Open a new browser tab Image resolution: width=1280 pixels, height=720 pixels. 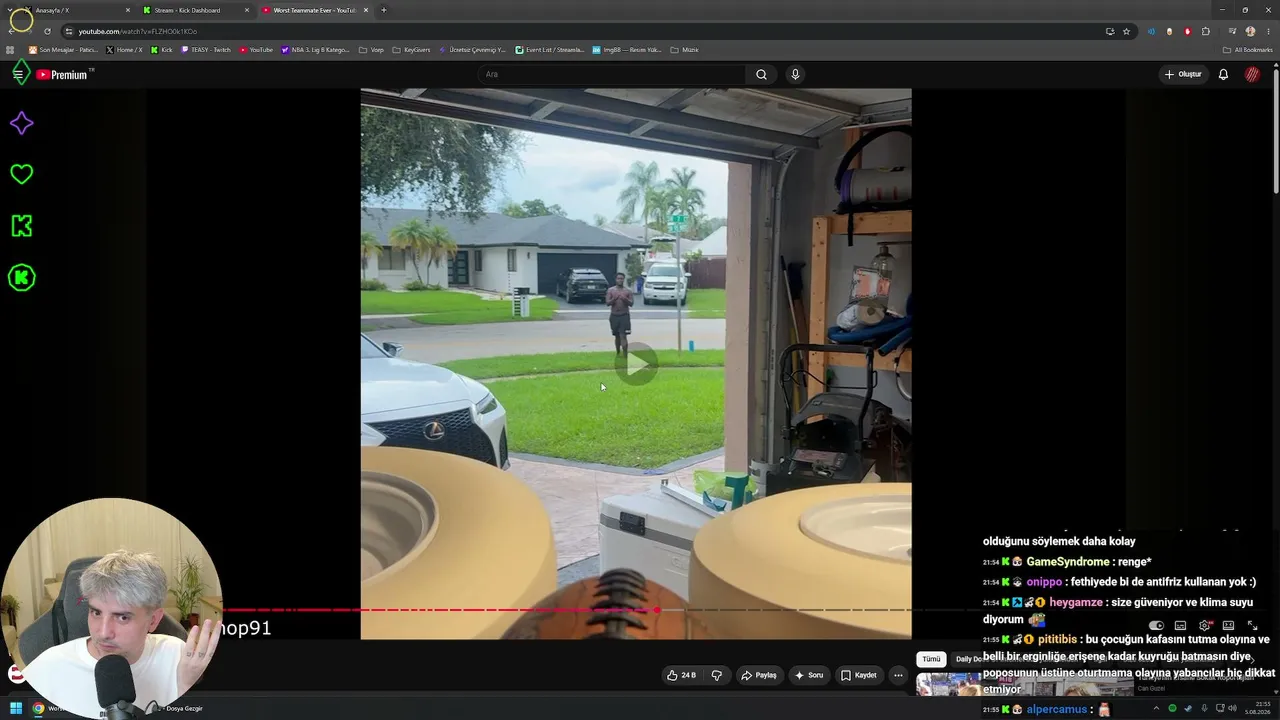(384, 10)
